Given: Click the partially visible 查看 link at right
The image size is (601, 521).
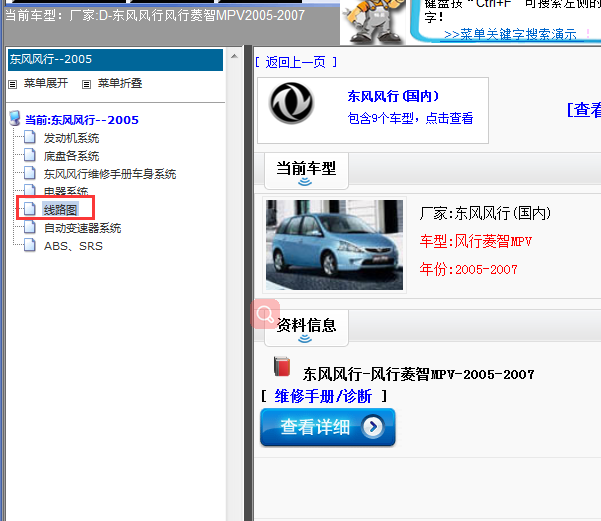Looking at the screenshot, I should click(584, 110).
